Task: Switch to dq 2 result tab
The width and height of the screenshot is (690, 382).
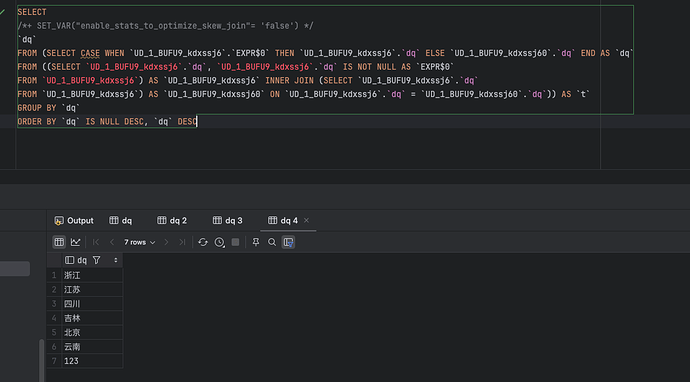Action: (x=172, y=220)
